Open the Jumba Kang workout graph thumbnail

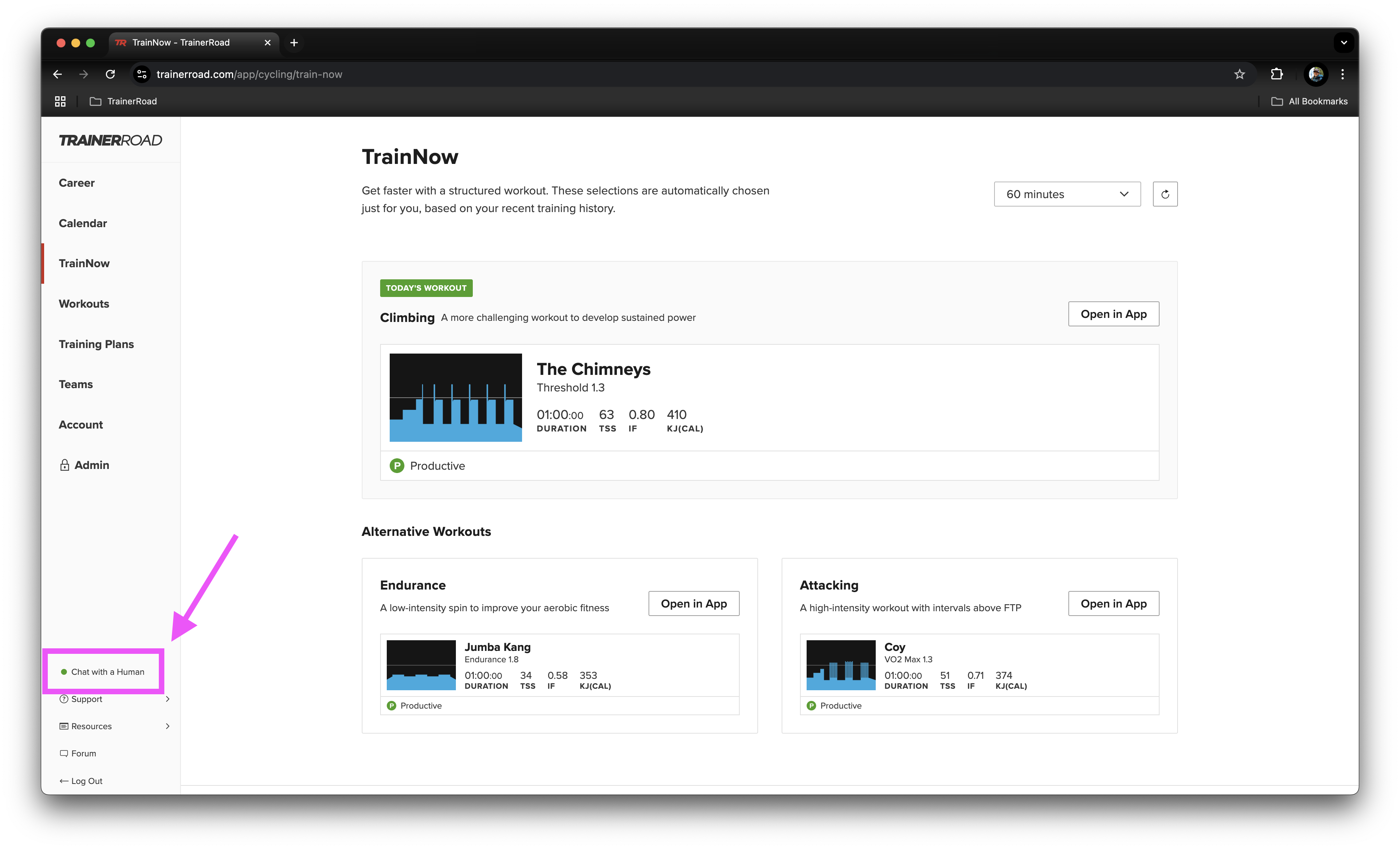421,665
